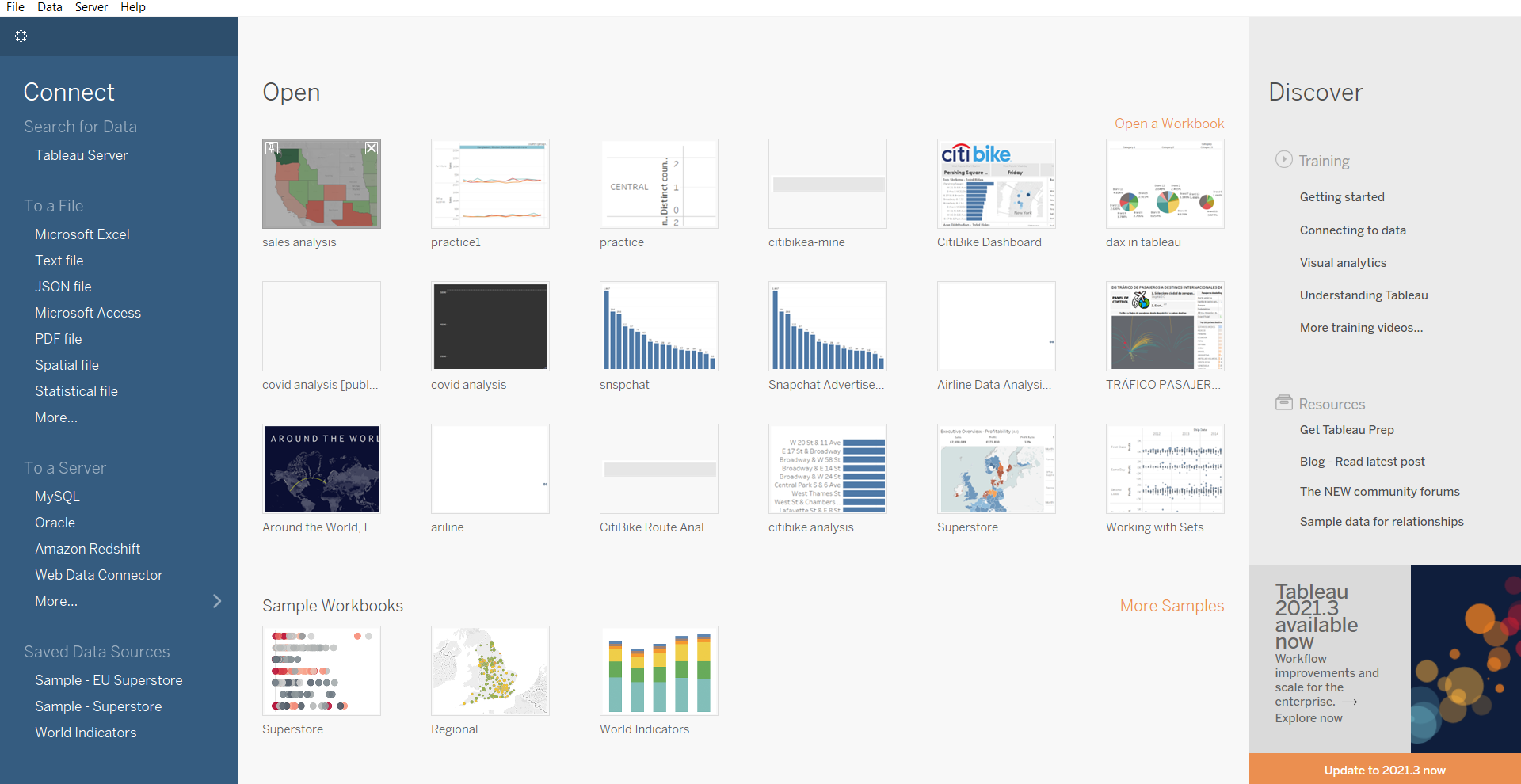Open the practice1 workbook thumbnail

click(x=490, y=184)
